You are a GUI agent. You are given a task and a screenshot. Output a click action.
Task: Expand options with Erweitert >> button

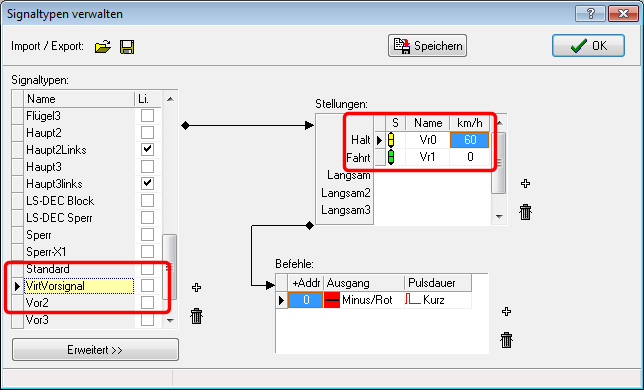tap(95, 350)
